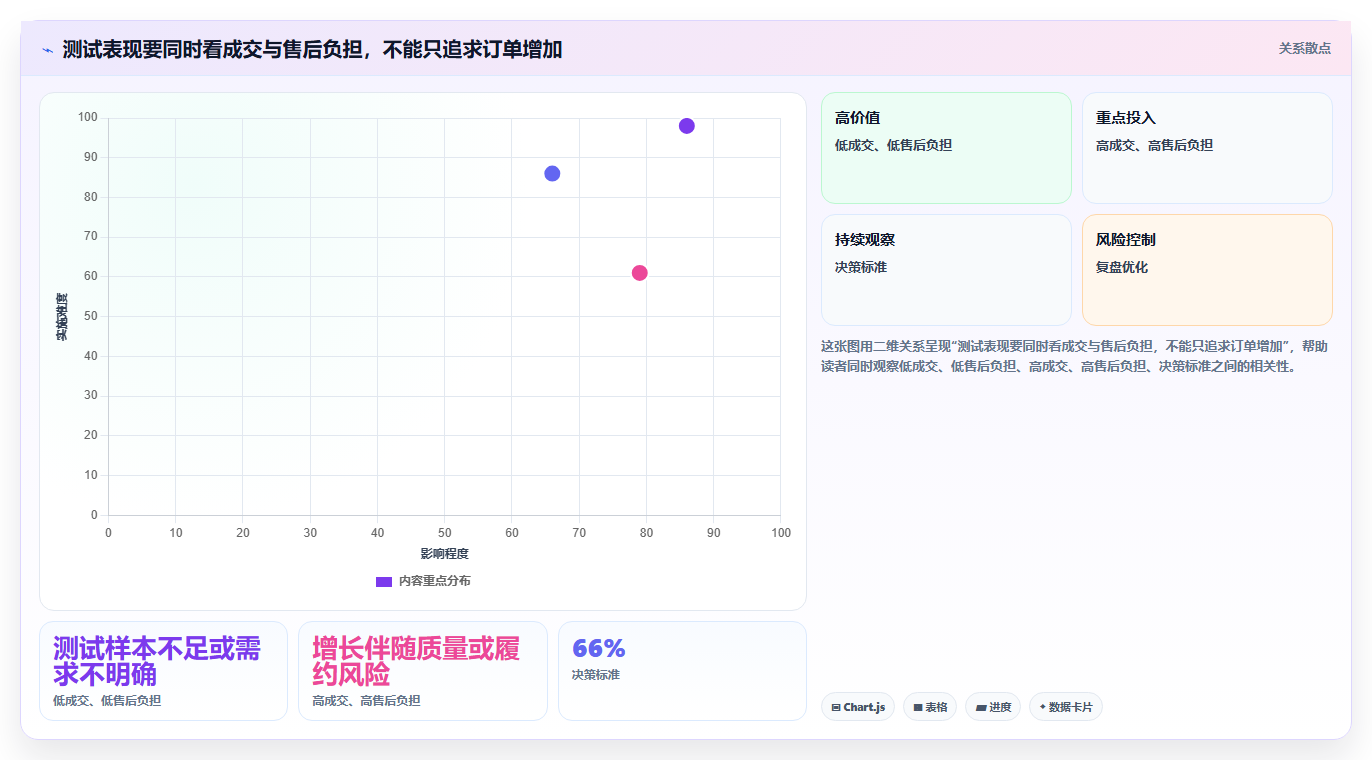Viewport: 1372px width, 760px height.
Task: Click the 100 tick on the y-axis
Action: click(88, 118)
